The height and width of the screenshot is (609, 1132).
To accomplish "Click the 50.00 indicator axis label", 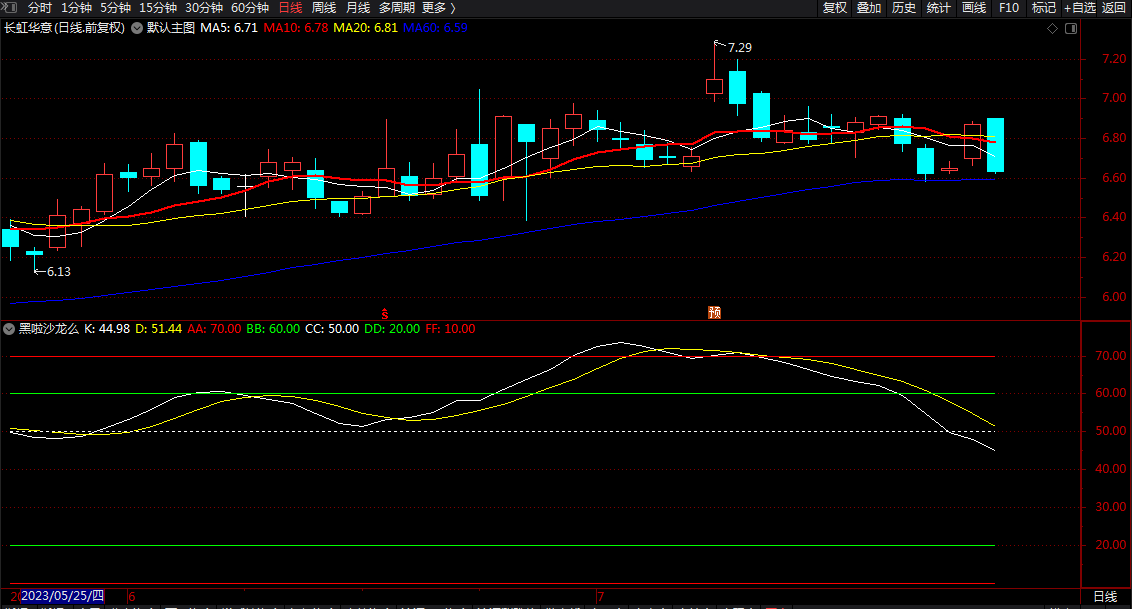I will [1110, 431].
